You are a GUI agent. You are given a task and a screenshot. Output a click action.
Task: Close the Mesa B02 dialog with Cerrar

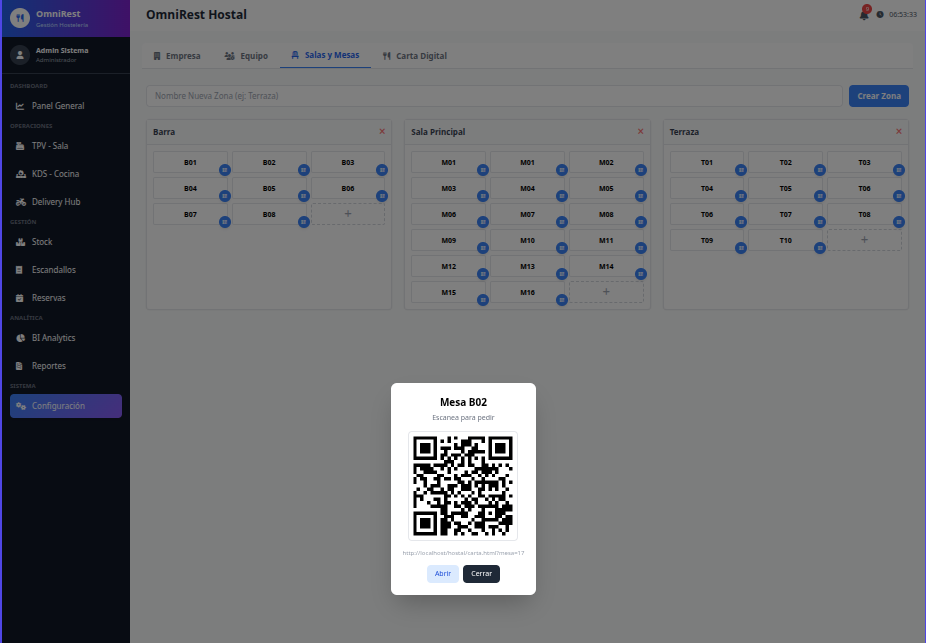pos(481,574)
